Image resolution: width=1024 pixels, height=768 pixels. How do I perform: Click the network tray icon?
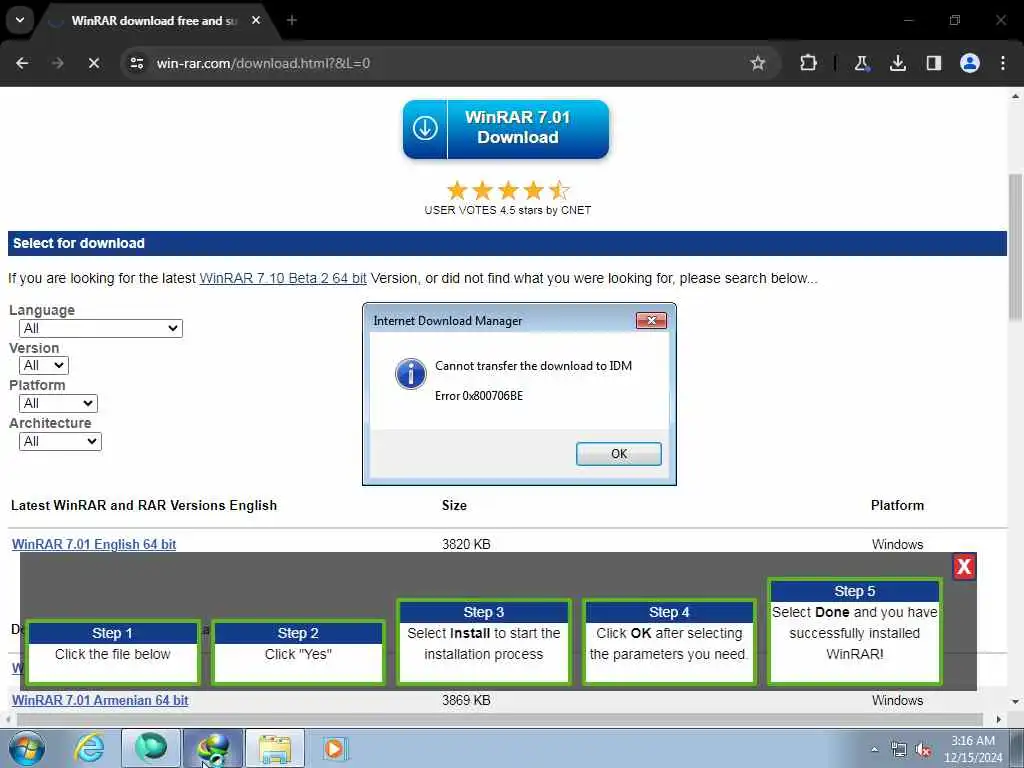pyautogui.click(x=899, y=750)
